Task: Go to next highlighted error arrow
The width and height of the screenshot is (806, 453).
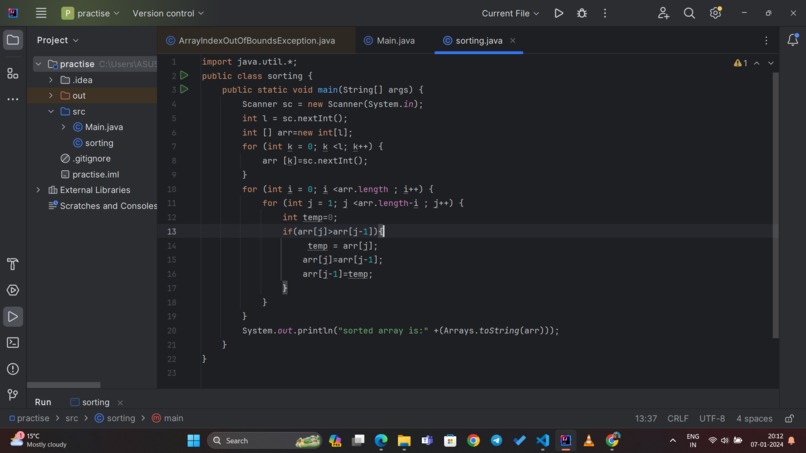Action: tap(771, 63)
